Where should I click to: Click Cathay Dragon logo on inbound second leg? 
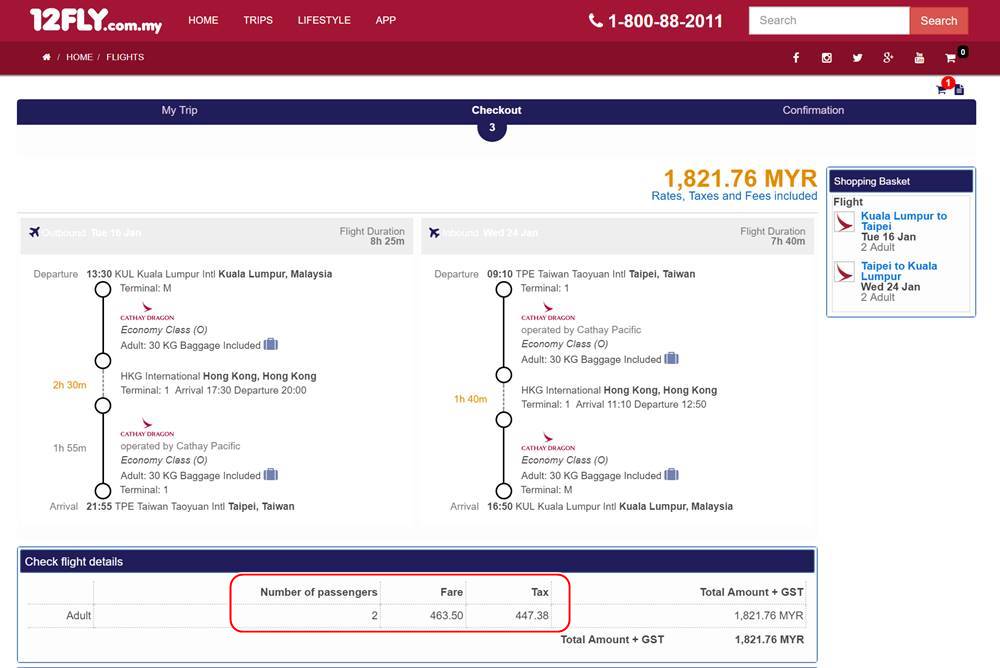(x=548, y=442)
